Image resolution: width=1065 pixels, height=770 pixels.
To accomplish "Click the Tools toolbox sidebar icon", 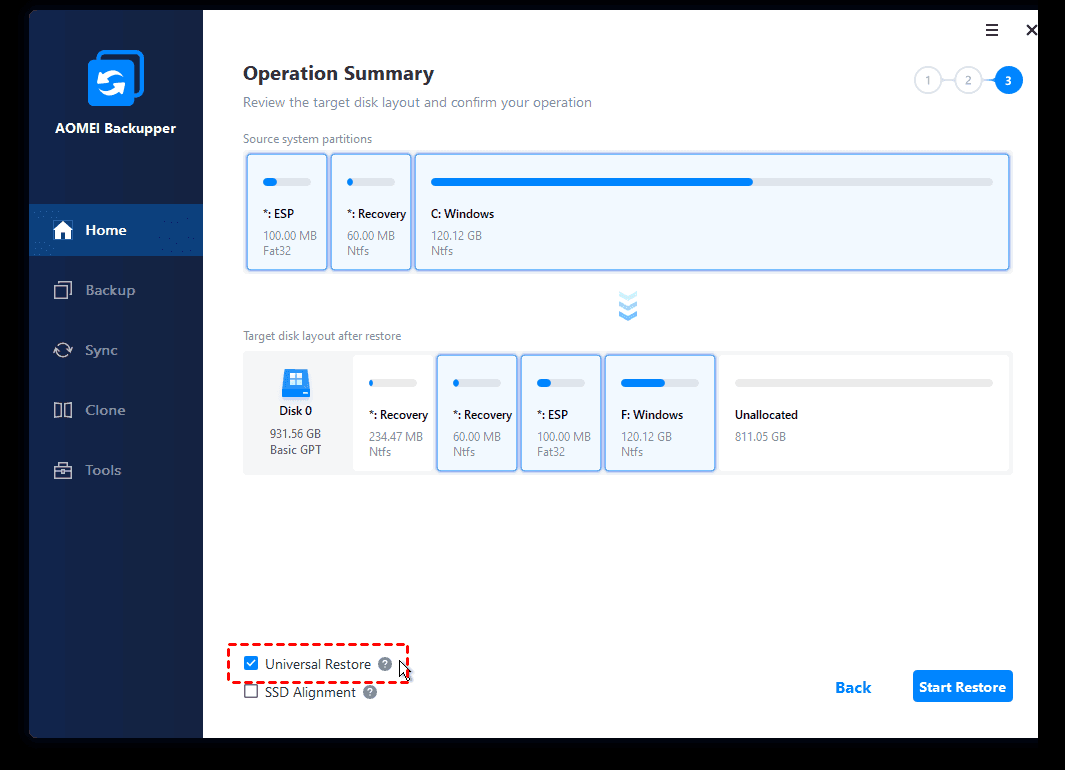I will pyautogui.click(x=63, y=470).
